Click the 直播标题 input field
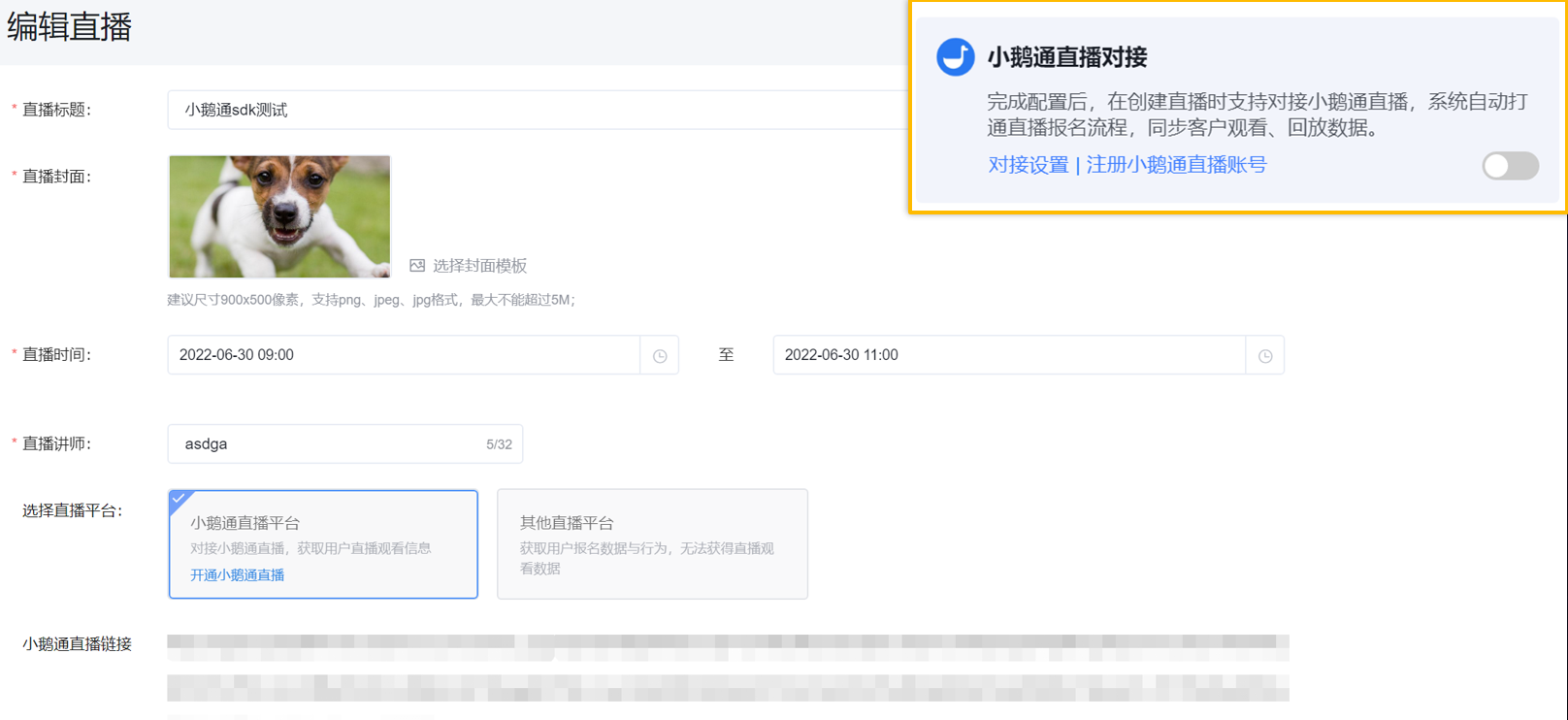The height and width of the screenshot is (720, 1568). 539,110
